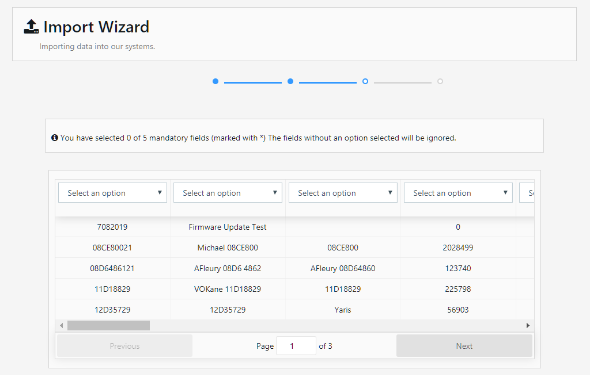Select cell VOKane 11D18829
Image resolution: width=590 pixels, height=377 pixels.
pyautogui.click(x=227, y=289)
